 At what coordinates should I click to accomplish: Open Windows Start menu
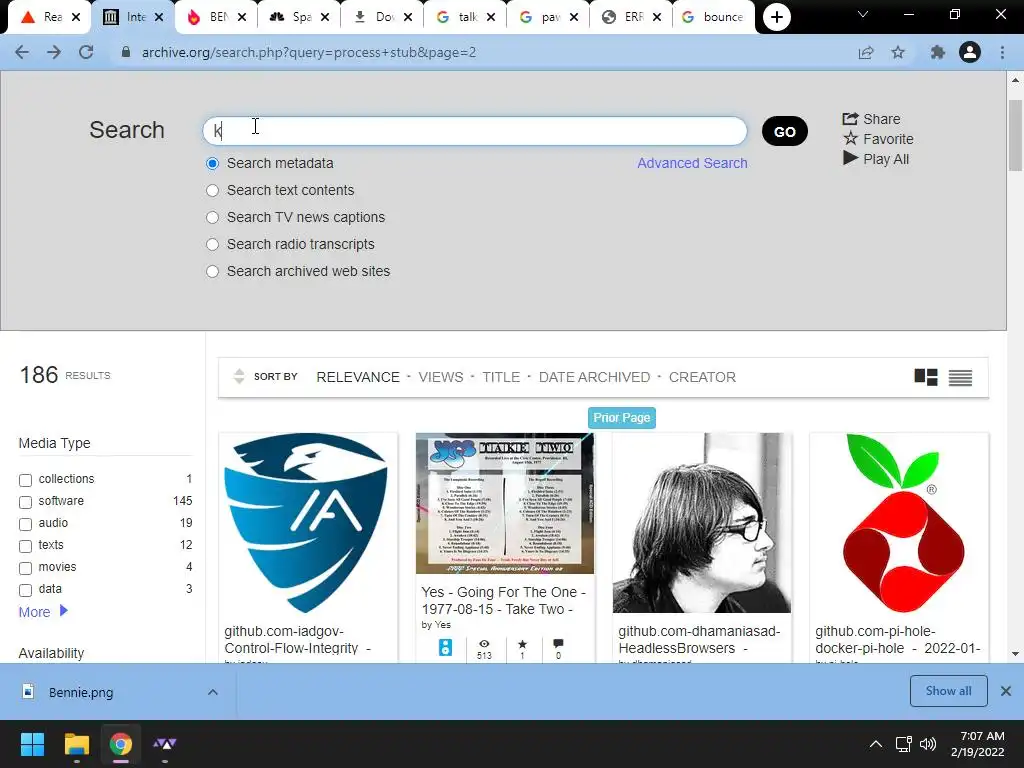[32, 744]
